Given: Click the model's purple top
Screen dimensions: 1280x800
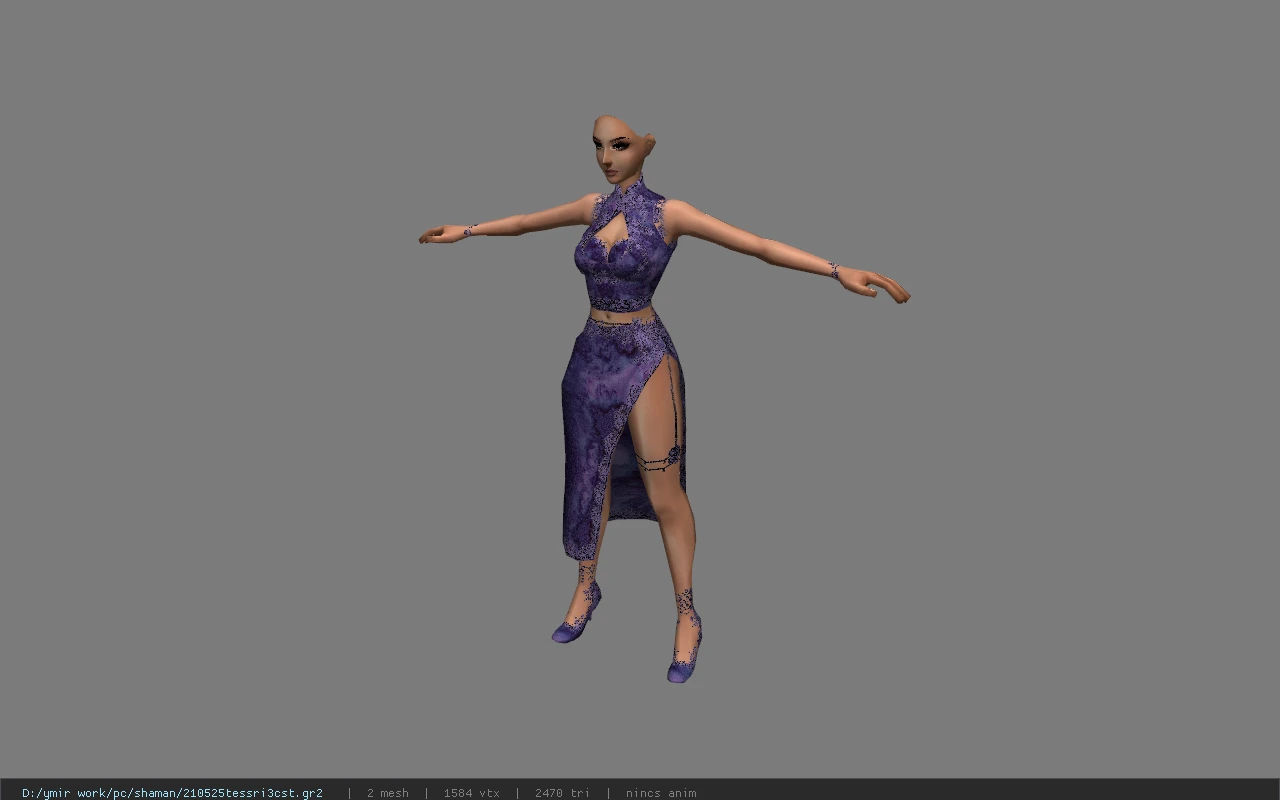Looking at the screenshot, I should coord(622,250).
